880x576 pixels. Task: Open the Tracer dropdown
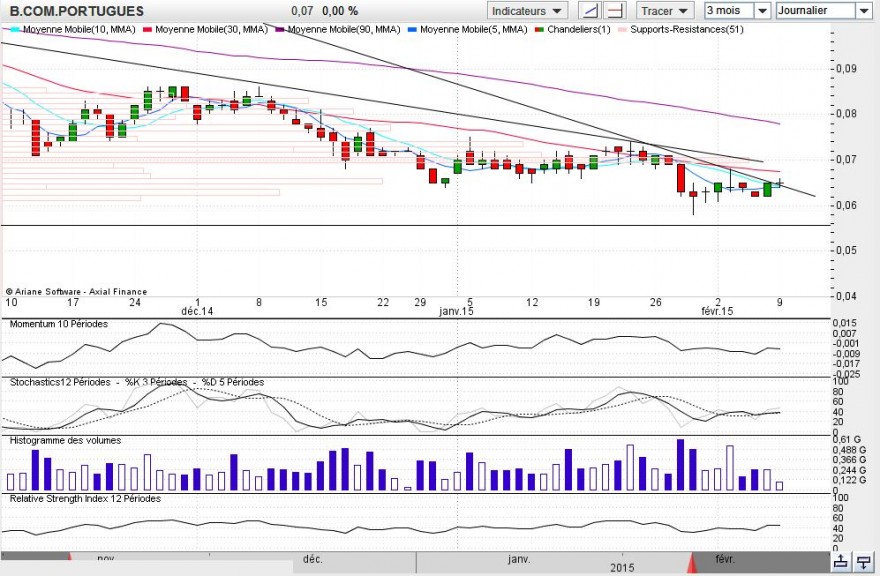pos(663,10)
